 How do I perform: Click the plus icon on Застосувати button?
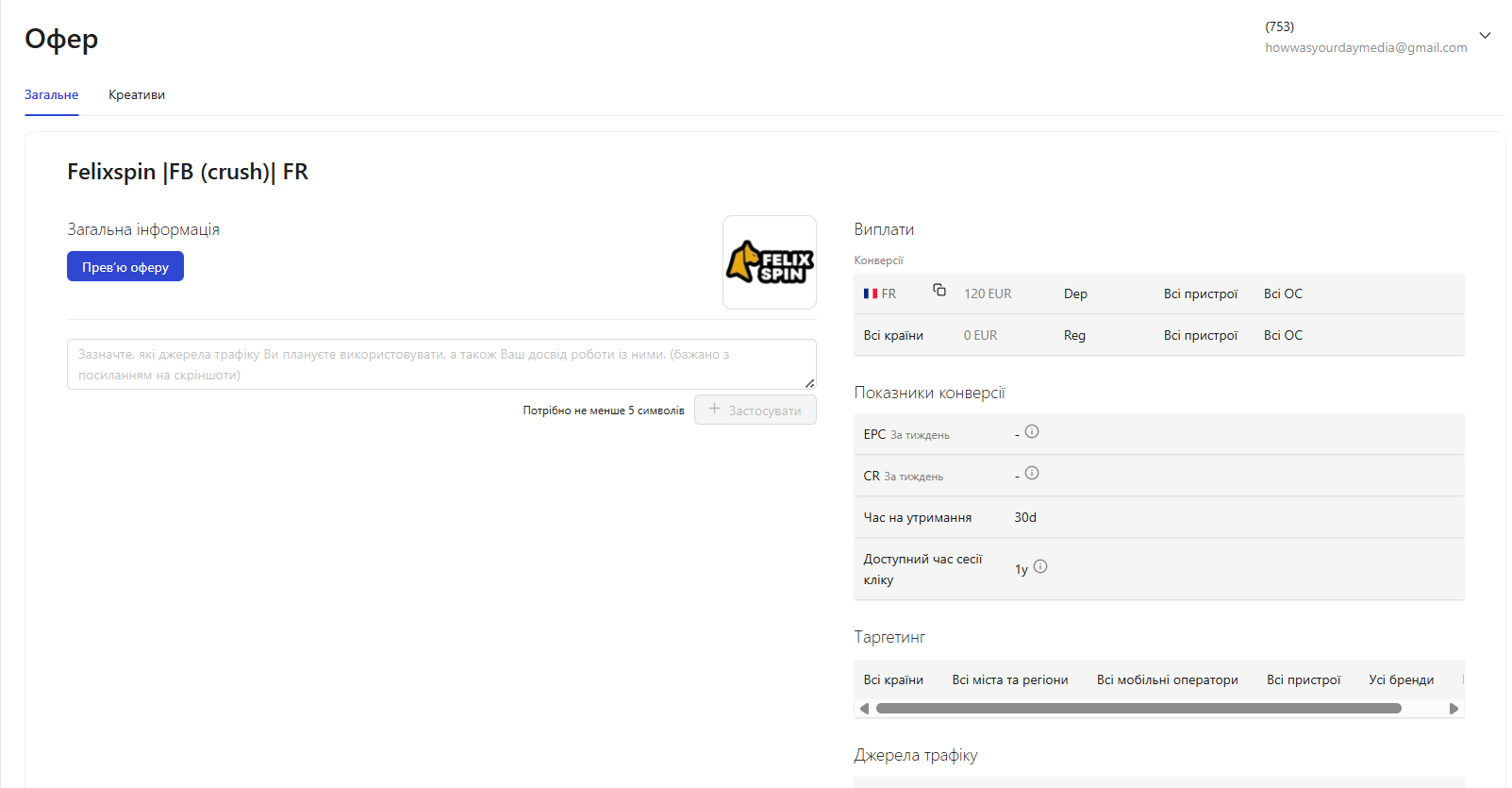pos(714,409)
